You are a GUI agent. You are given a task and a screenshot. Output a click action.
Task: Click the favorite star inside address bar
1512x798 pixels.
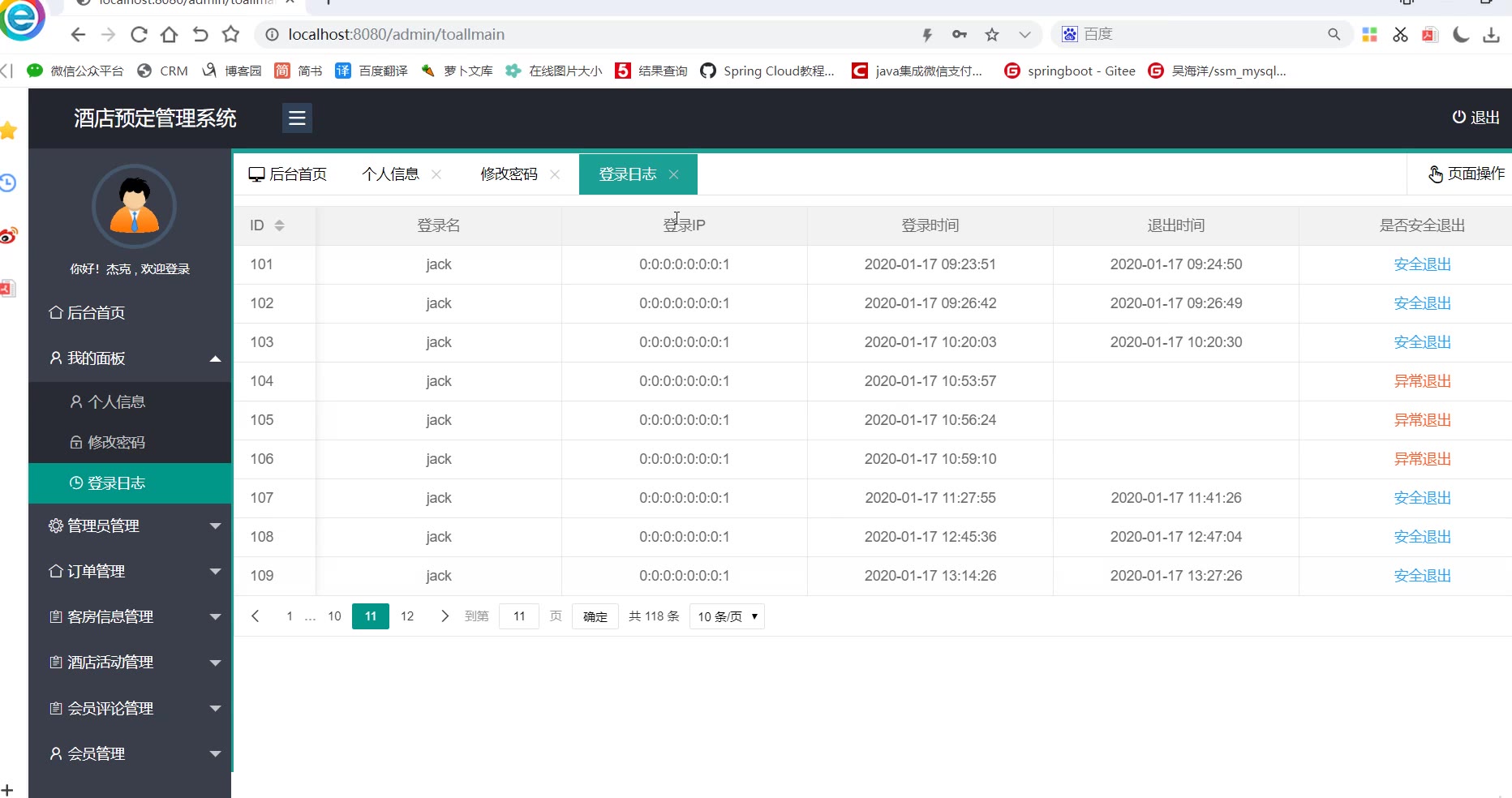[x=992, y=35]
